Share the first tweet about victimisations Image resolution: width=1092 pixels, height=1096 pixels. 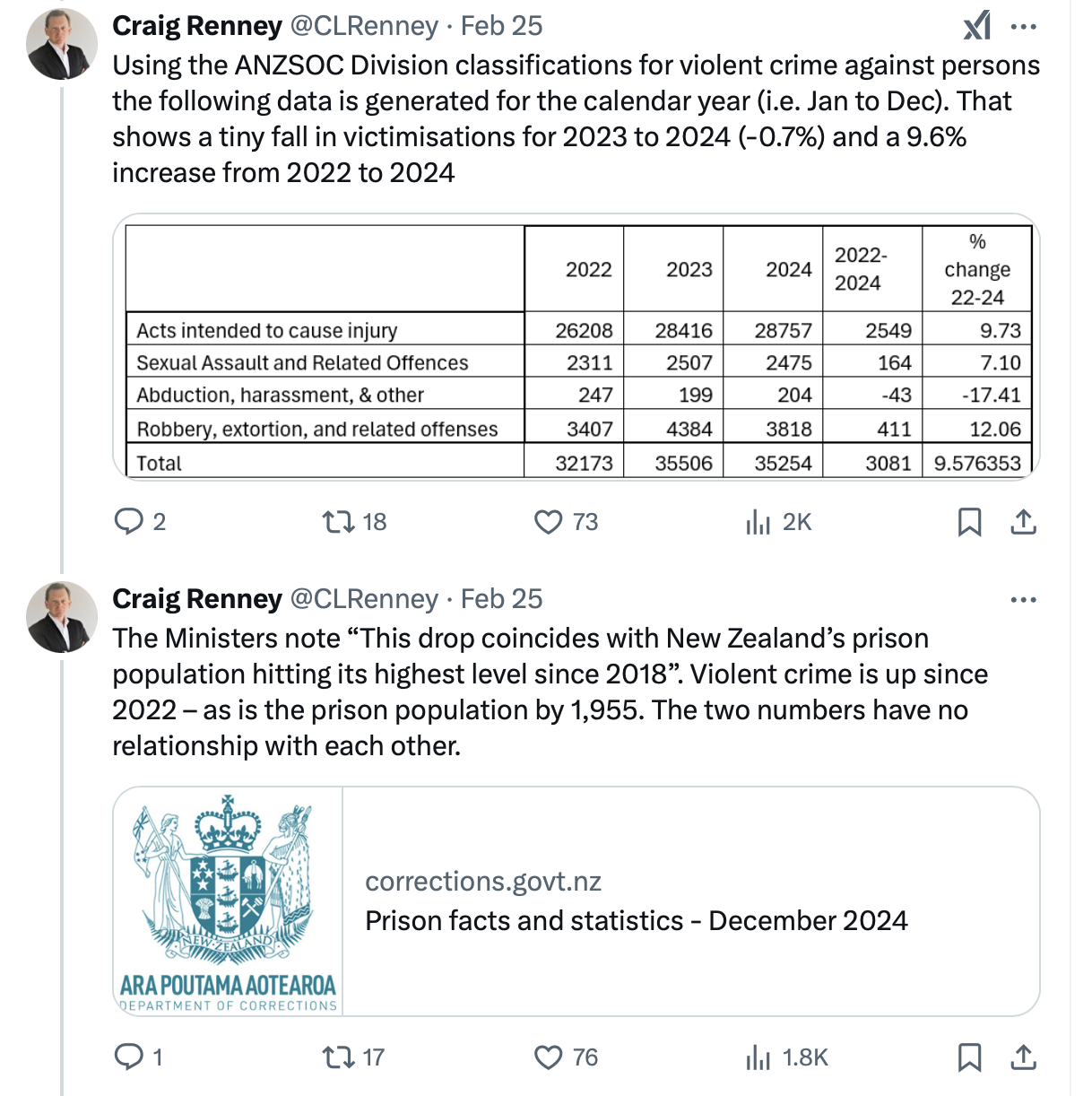pyautogui.click(x=1023, y=521)
